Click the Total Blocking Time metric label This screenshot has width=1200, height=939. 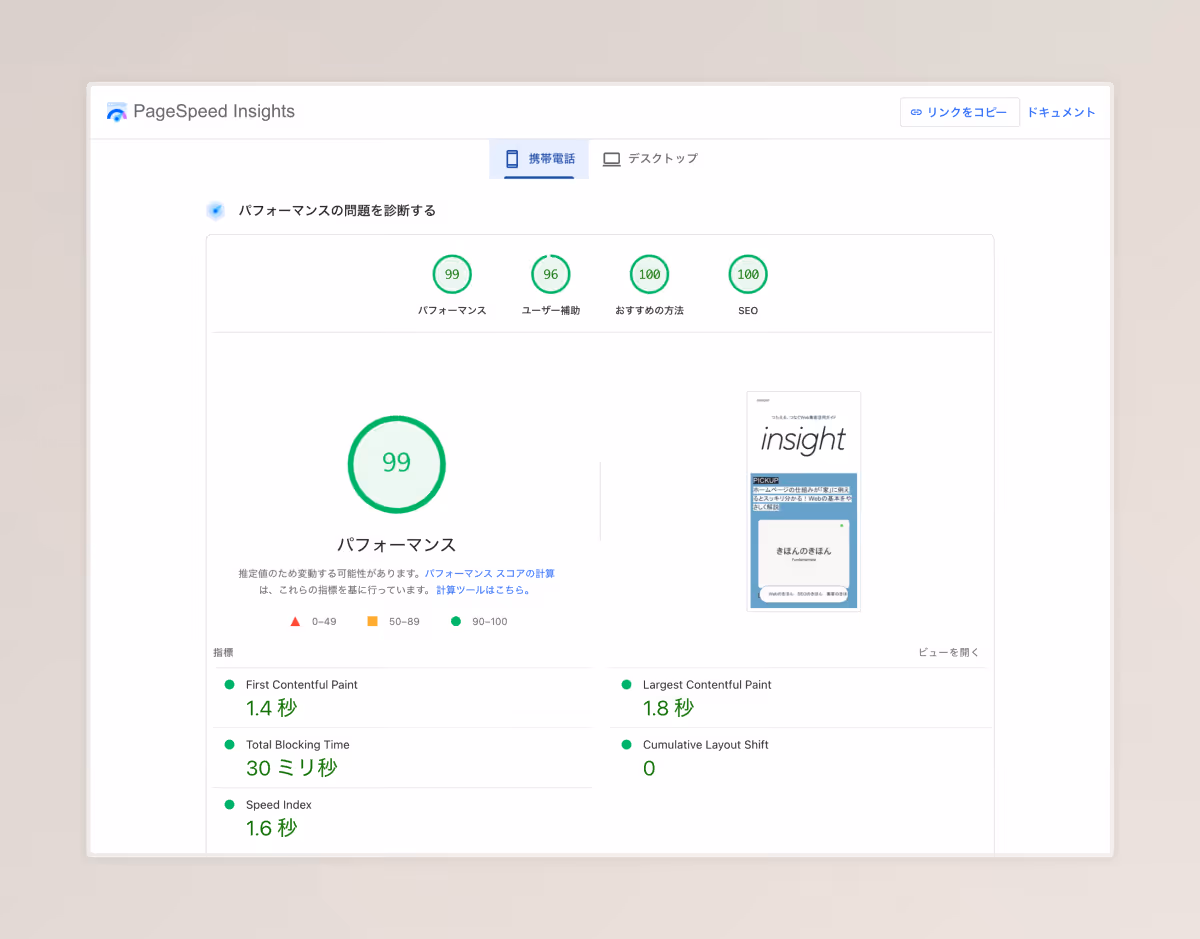(298, 745)
